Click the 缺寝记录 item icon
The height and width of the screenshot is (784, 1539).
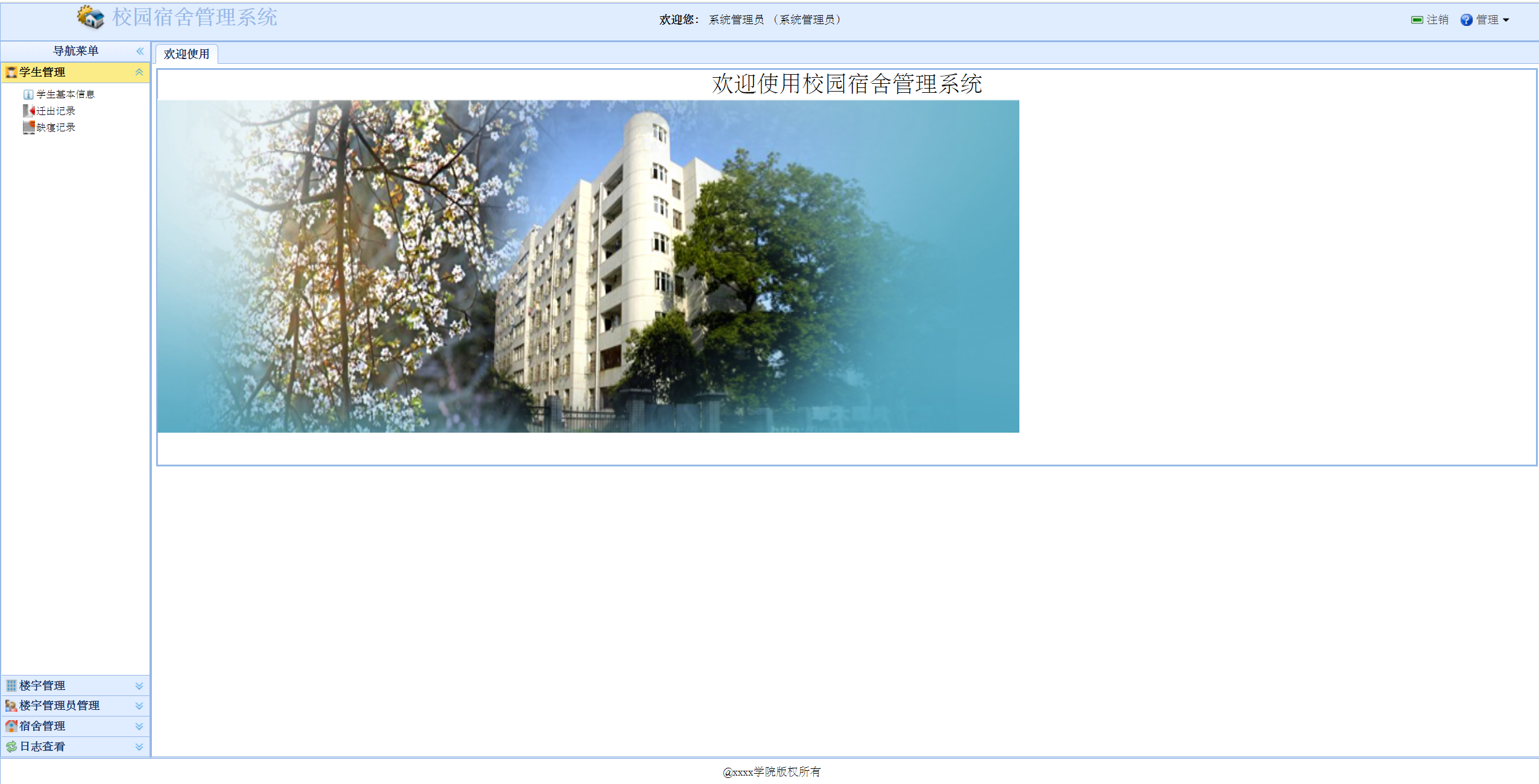coord(28,127)
